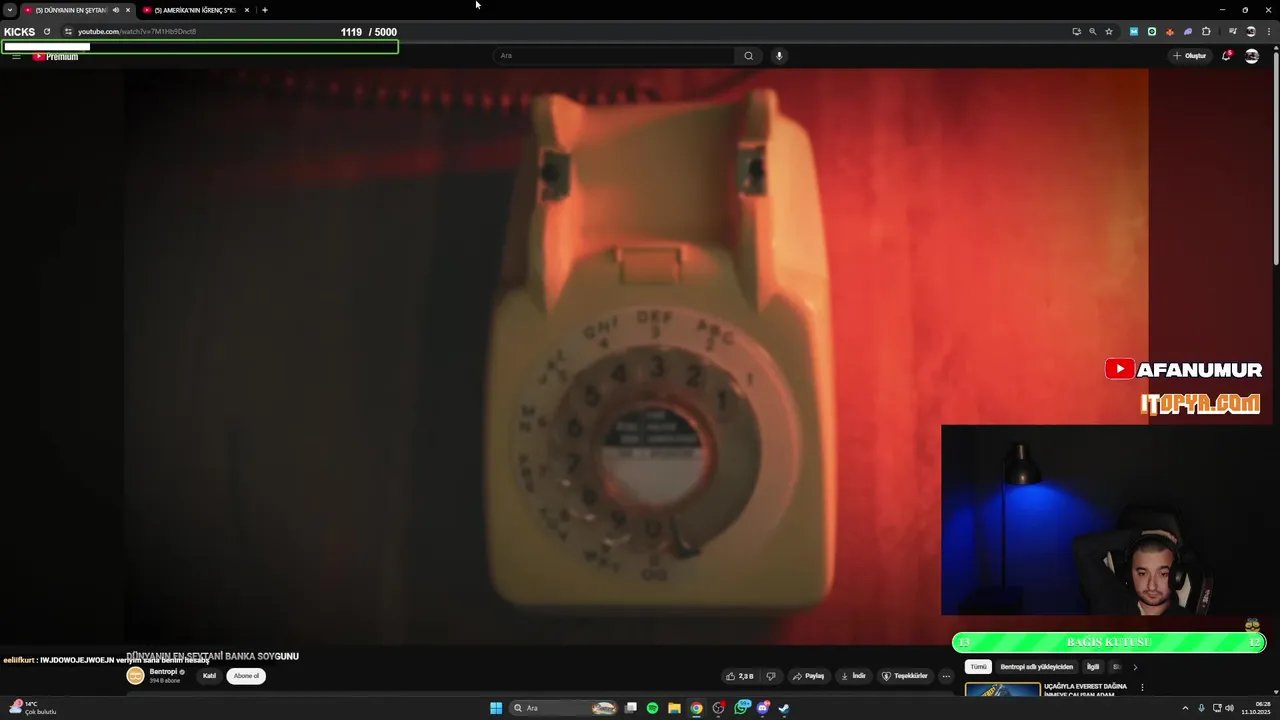The height and width of the screenshot is (720, 1280).
Task: Dislike the video
Action: pyautogui.click(x=771, y=676)
